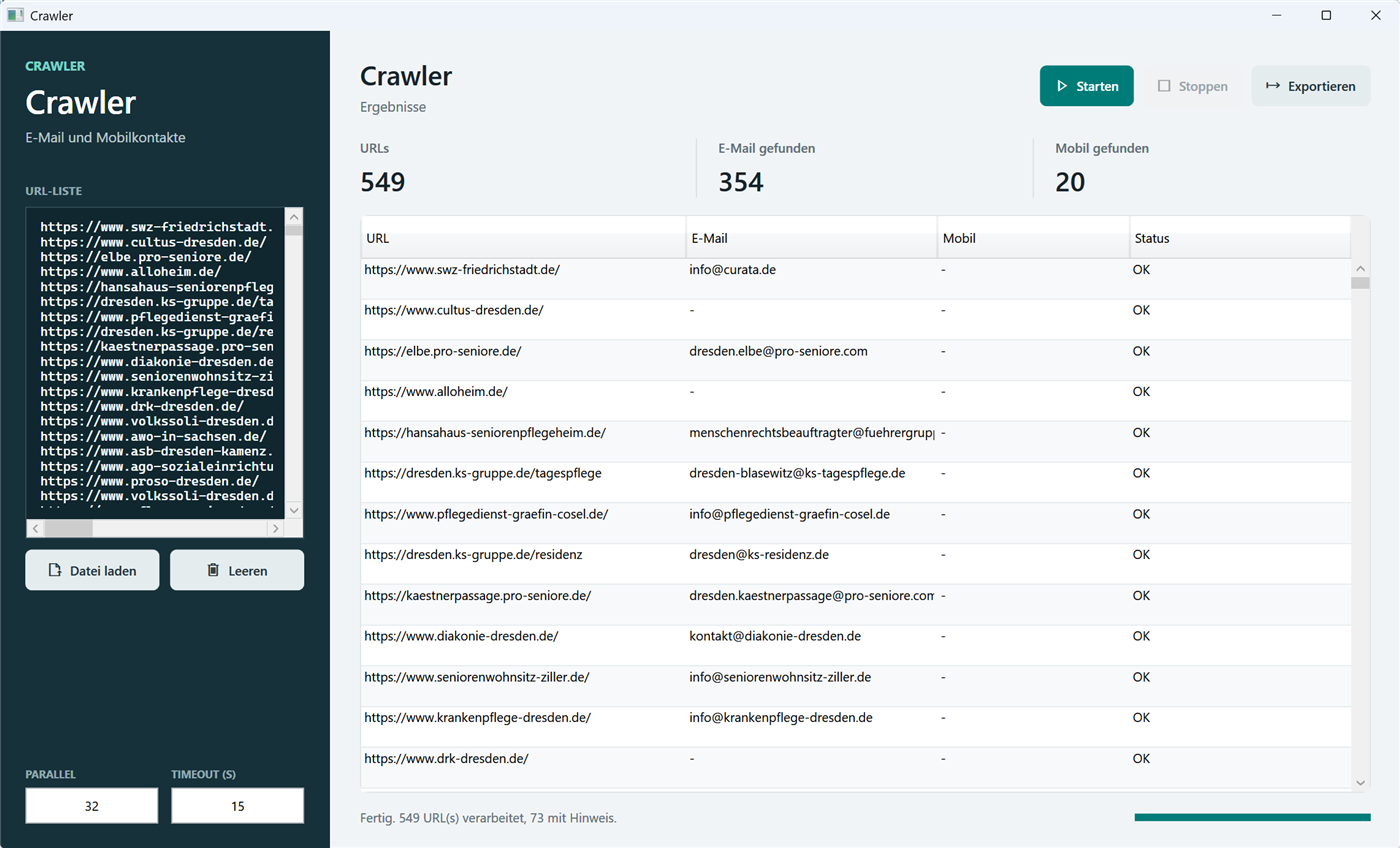Clear the URL list with Leeren
This screenshot has width=1400, height=848.
point(237,570)
